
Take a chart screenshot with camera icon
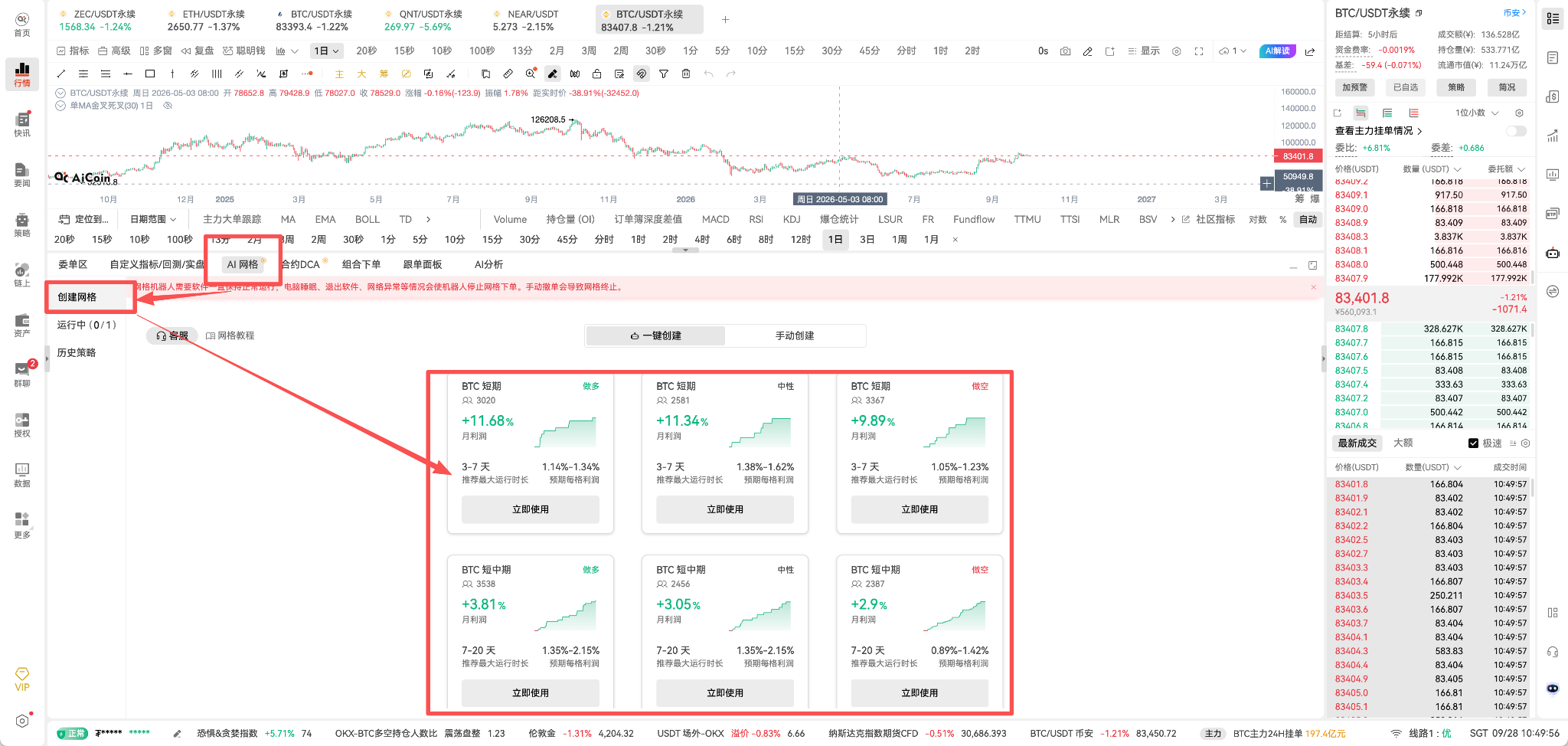[x=1065, y=51]
